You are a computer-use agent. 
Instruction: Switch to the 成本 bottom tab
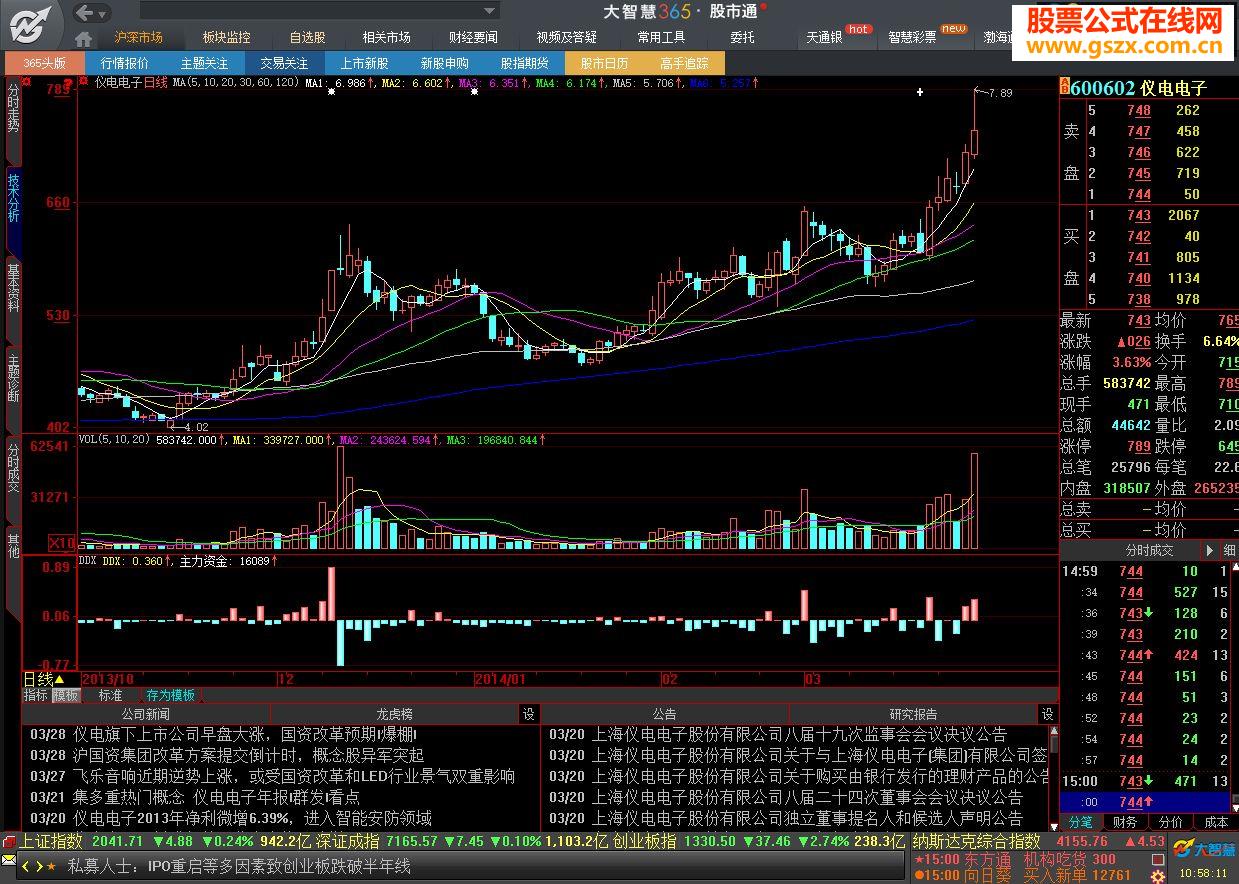1216,822
